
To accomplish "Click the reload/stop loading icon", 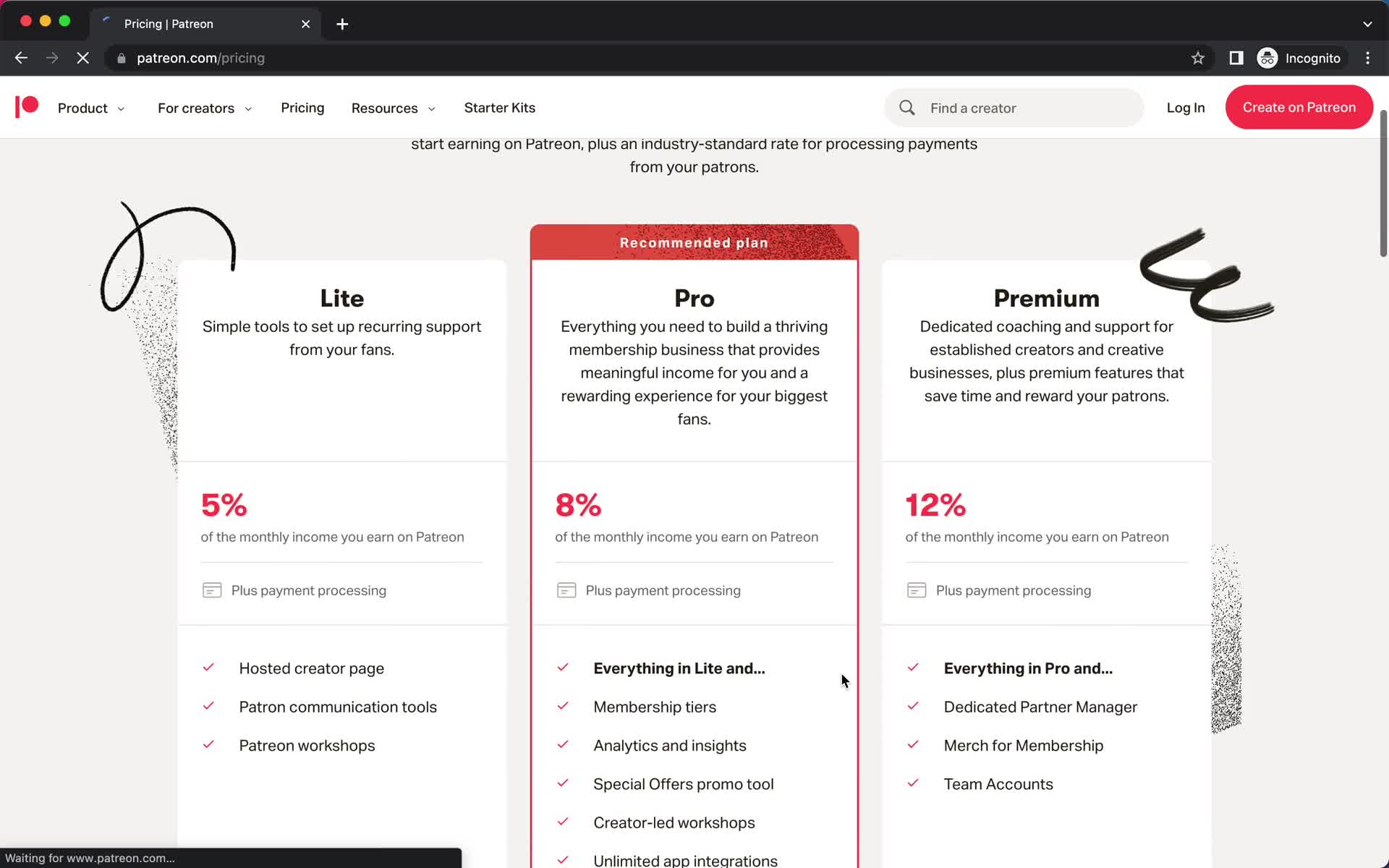I will [83, 58].
